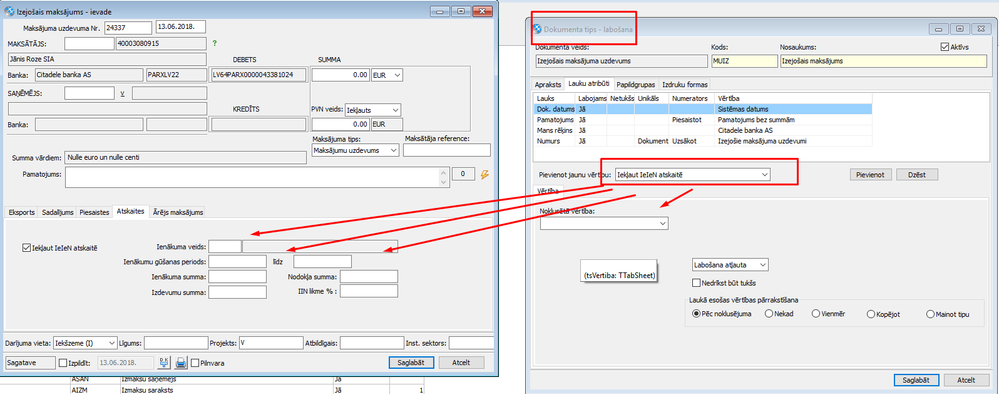Image resolution: width=999 pixels, height=394 pixels.
Task: Switch to the Ārējs maksājums tab
Action: pos(179,212)
